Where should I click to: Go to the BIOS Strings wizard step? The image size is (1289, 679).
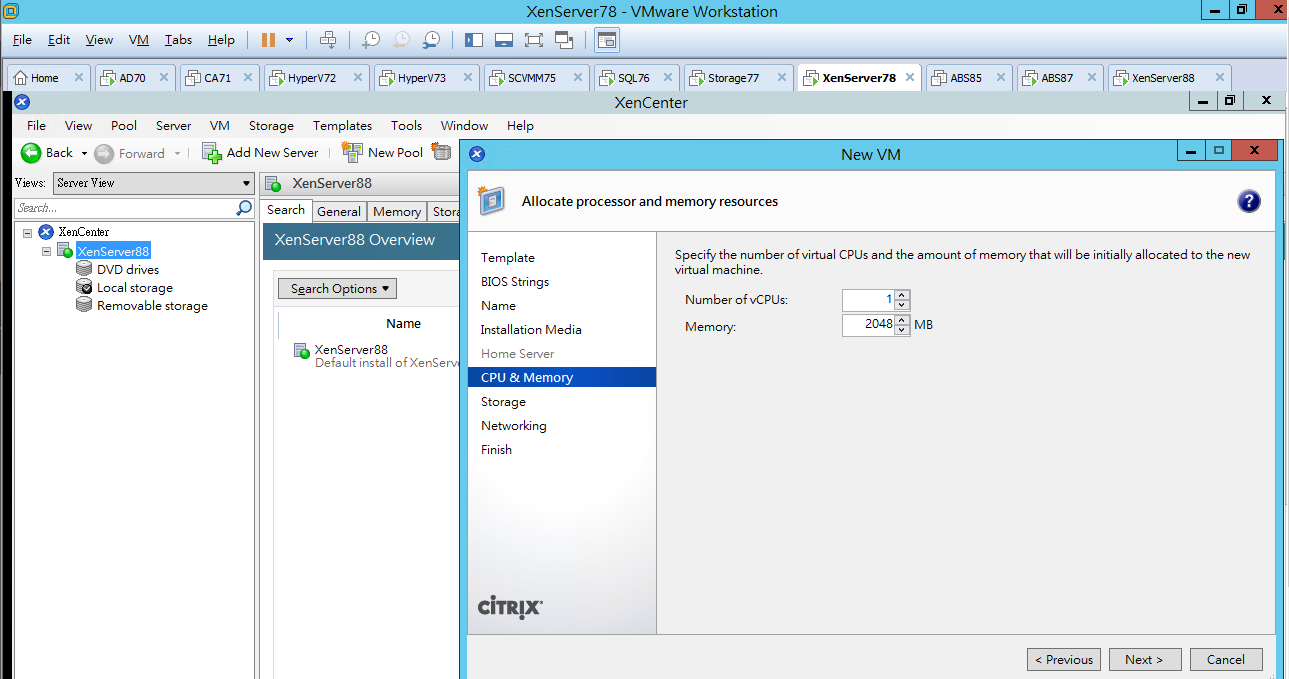point(515,281)
